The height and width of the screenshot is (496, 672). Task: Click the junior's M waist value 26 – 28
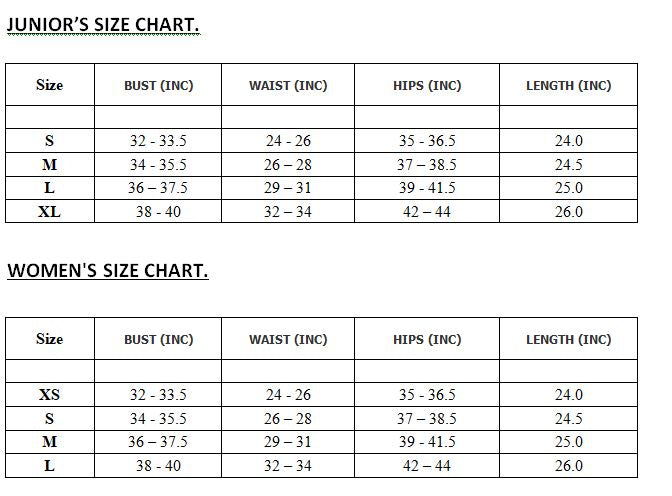click(x=288, y=165)
